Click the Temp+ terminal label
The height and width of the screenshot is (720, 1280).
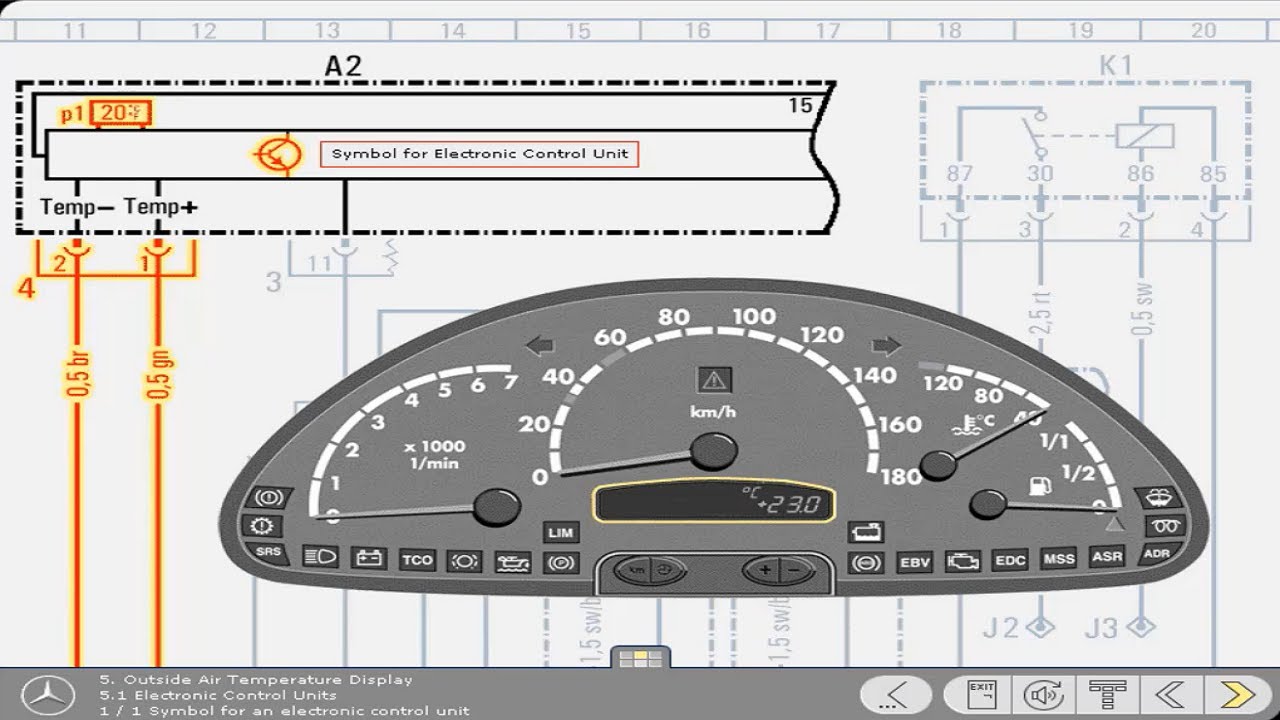[x=160, y=207]
